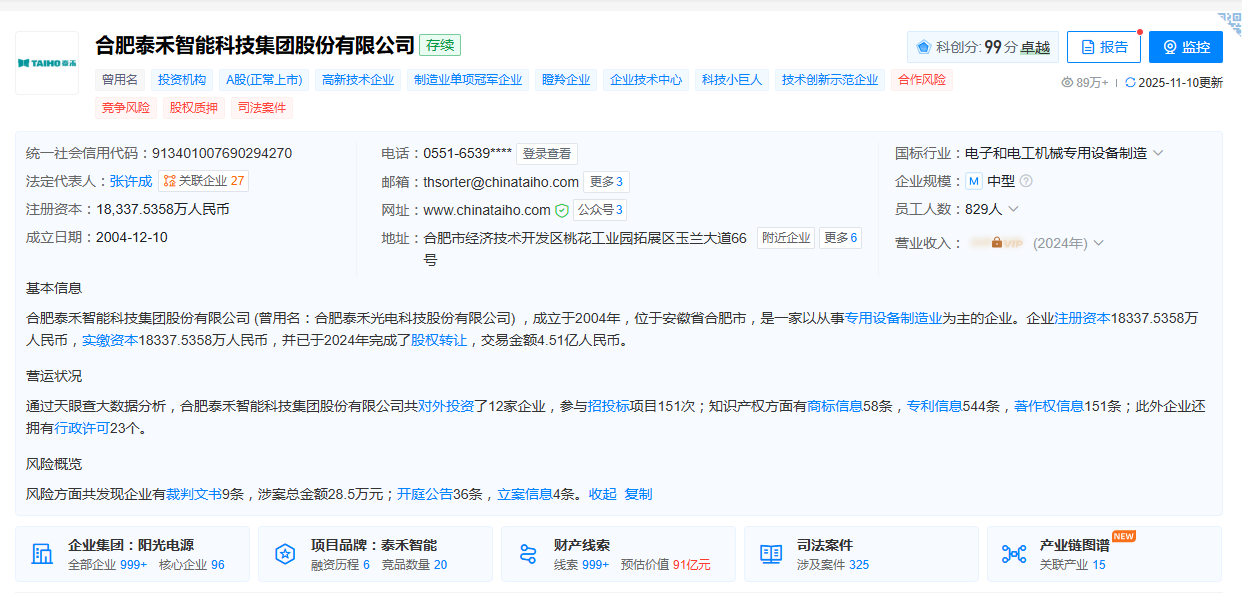This screenshot has height=595, width=1242.
Task: Click the TAIHO company logo thumbnail
Action: pyautogui.click(x=47, y=63)
